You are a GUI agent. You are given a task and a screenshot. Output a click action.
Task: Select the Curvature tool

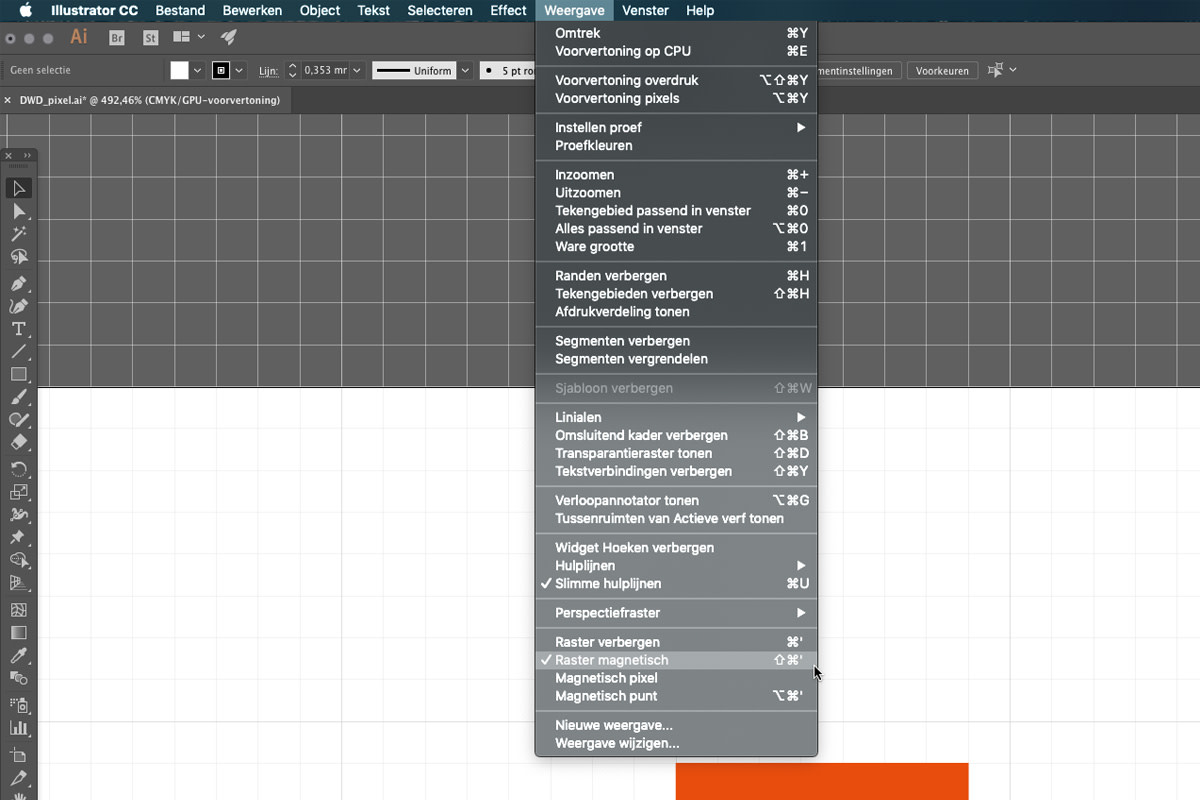(18, 306)
